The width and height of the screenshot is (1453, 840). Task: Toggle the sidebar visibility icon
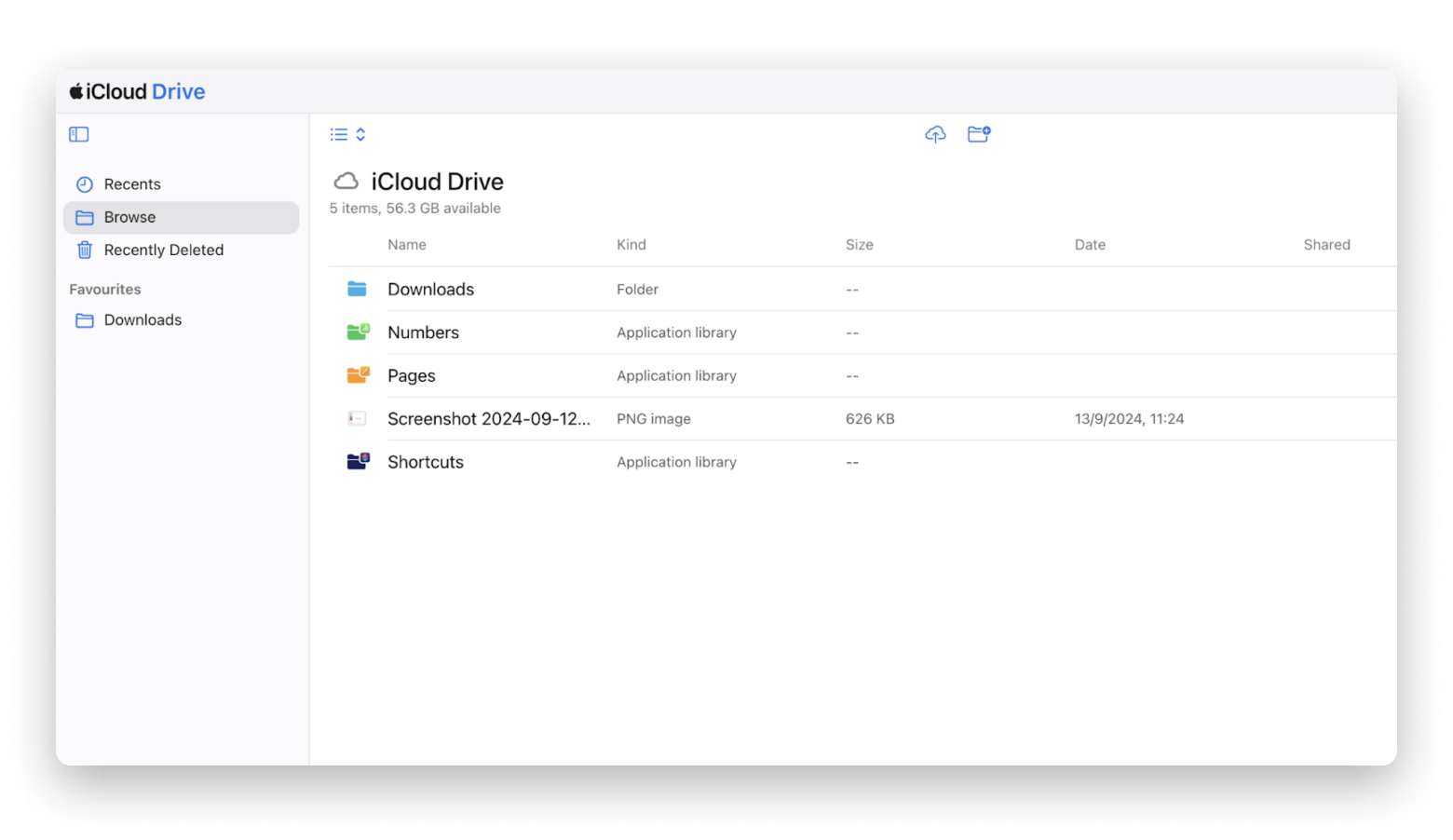coord(79,135)
